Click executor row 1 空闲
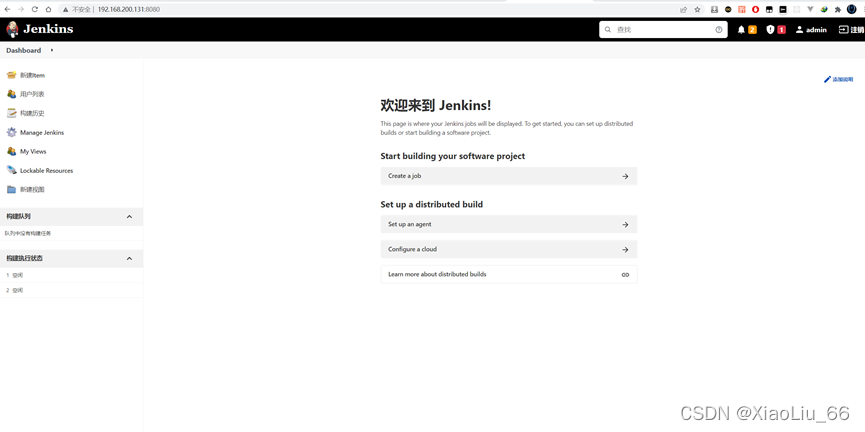The image size is (865, 432). click(72, 275)
